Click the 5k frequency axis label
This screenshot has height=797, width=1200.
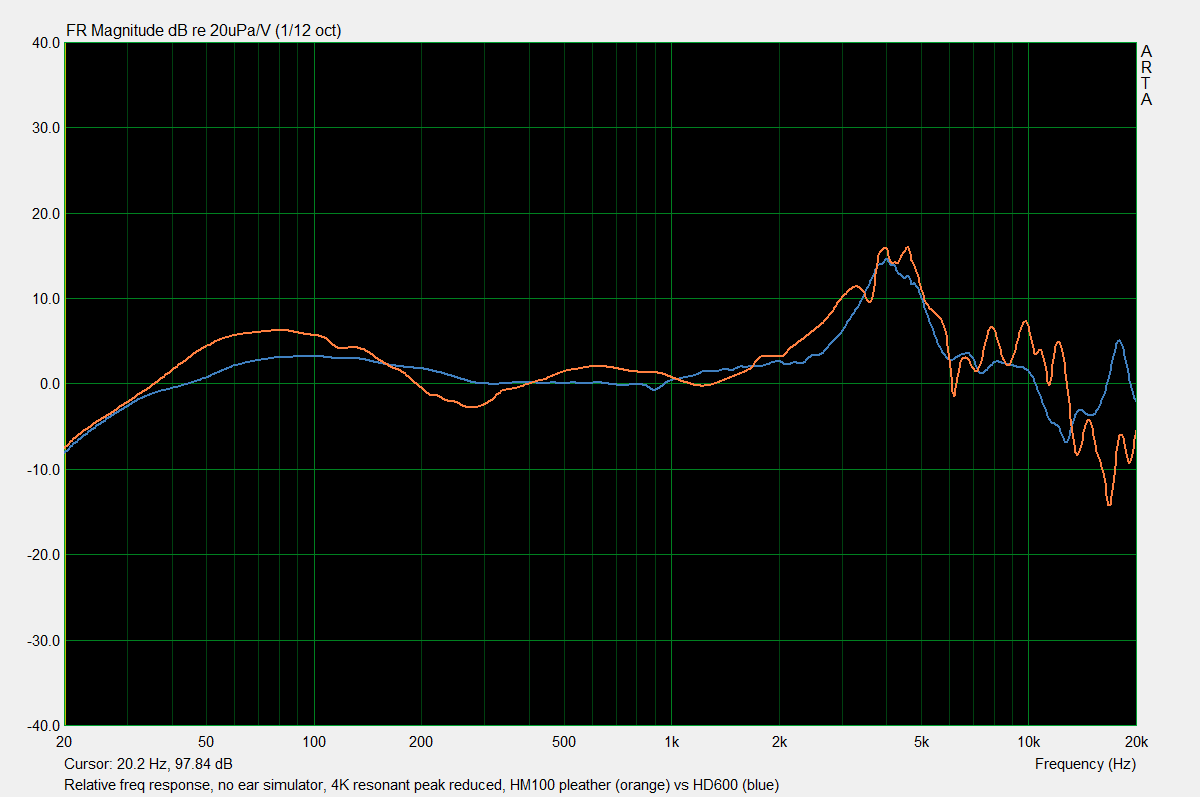tap(921, 742)
